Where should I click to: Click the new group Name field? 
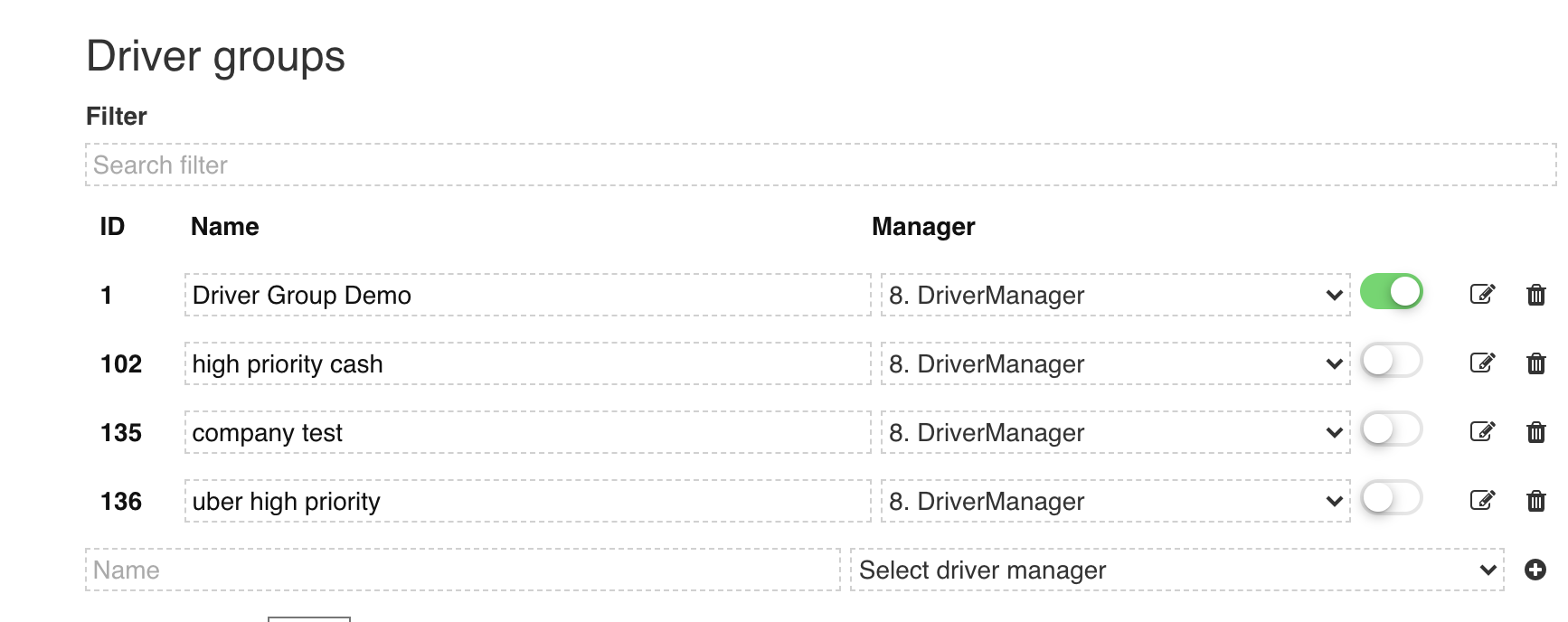point(463,570)
